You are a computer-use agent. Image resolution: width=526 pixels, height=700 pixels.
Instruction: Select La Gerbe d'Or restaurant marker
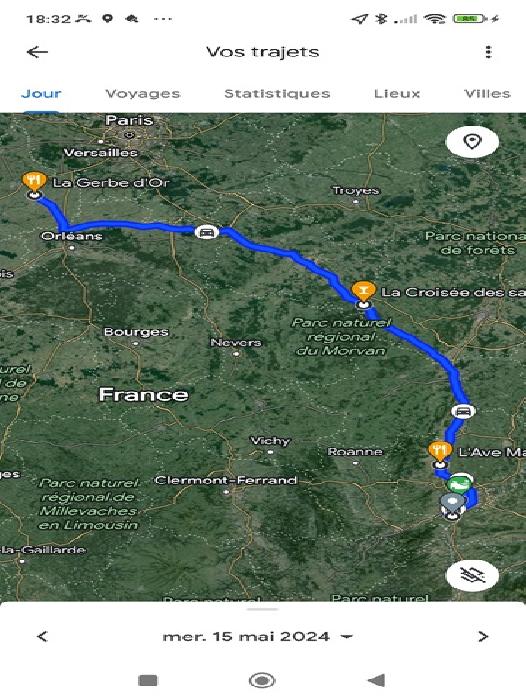[34, 183]
